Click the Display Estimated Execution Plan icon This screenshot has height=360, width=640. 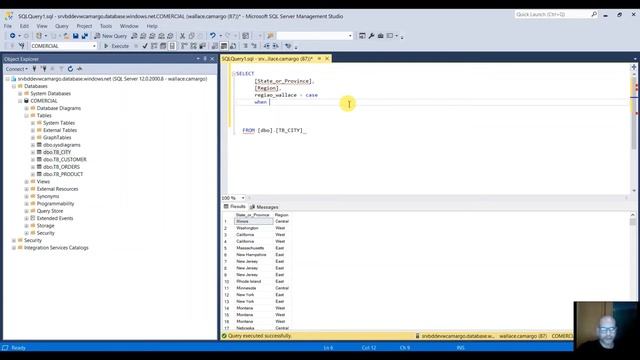pos(154,46)
